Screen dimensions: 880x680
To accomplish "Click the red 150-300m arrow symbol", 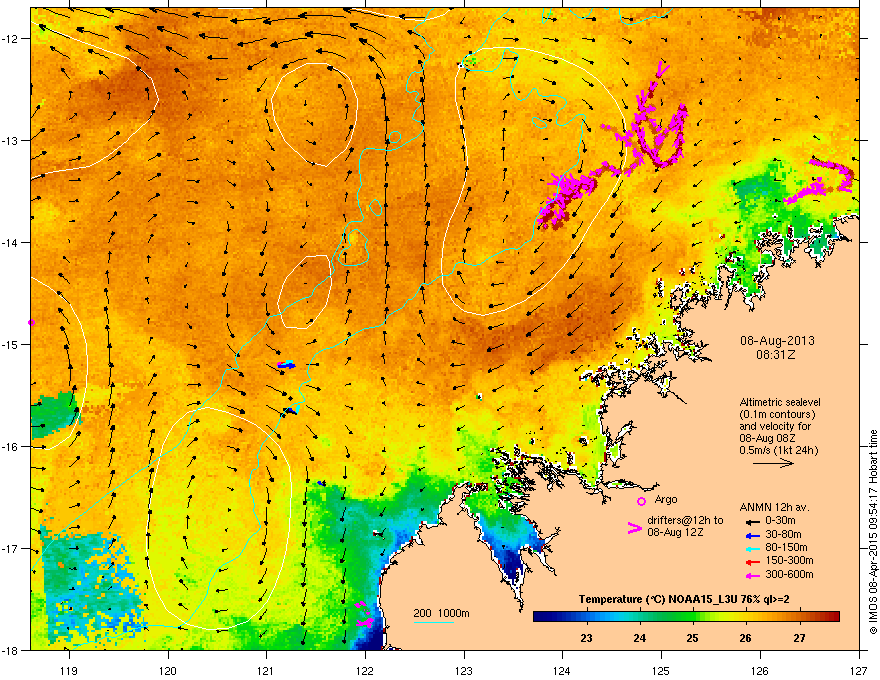I will [x=751, y=562].
